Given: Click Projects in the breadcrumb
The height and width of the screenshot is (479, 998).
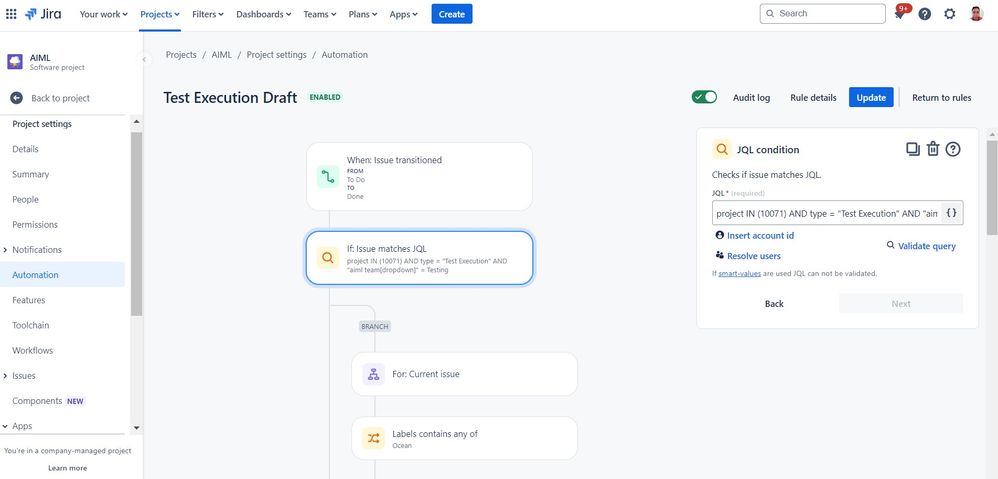Looking at the screenshot, I should click(x=181, y=55).
